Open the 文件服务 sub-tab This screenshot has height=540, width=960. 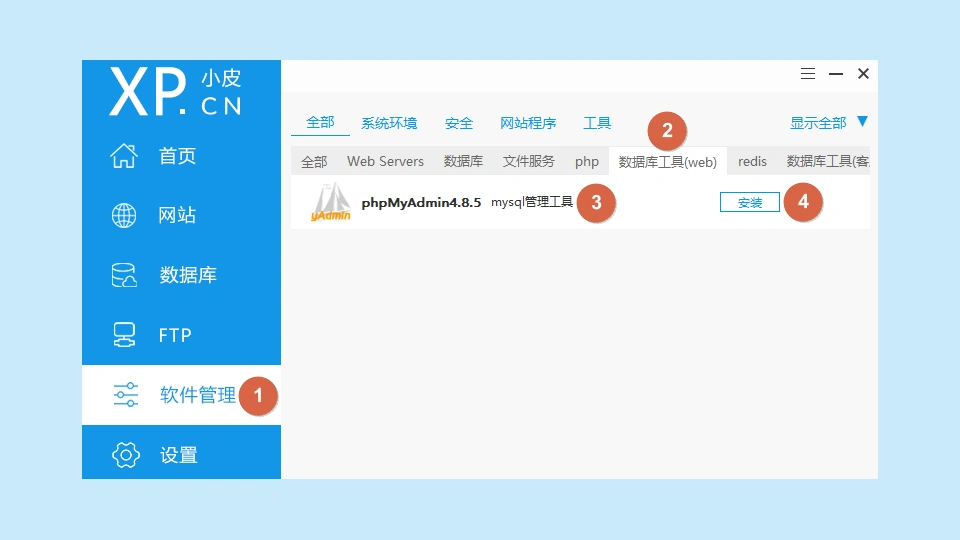point(528,161)
